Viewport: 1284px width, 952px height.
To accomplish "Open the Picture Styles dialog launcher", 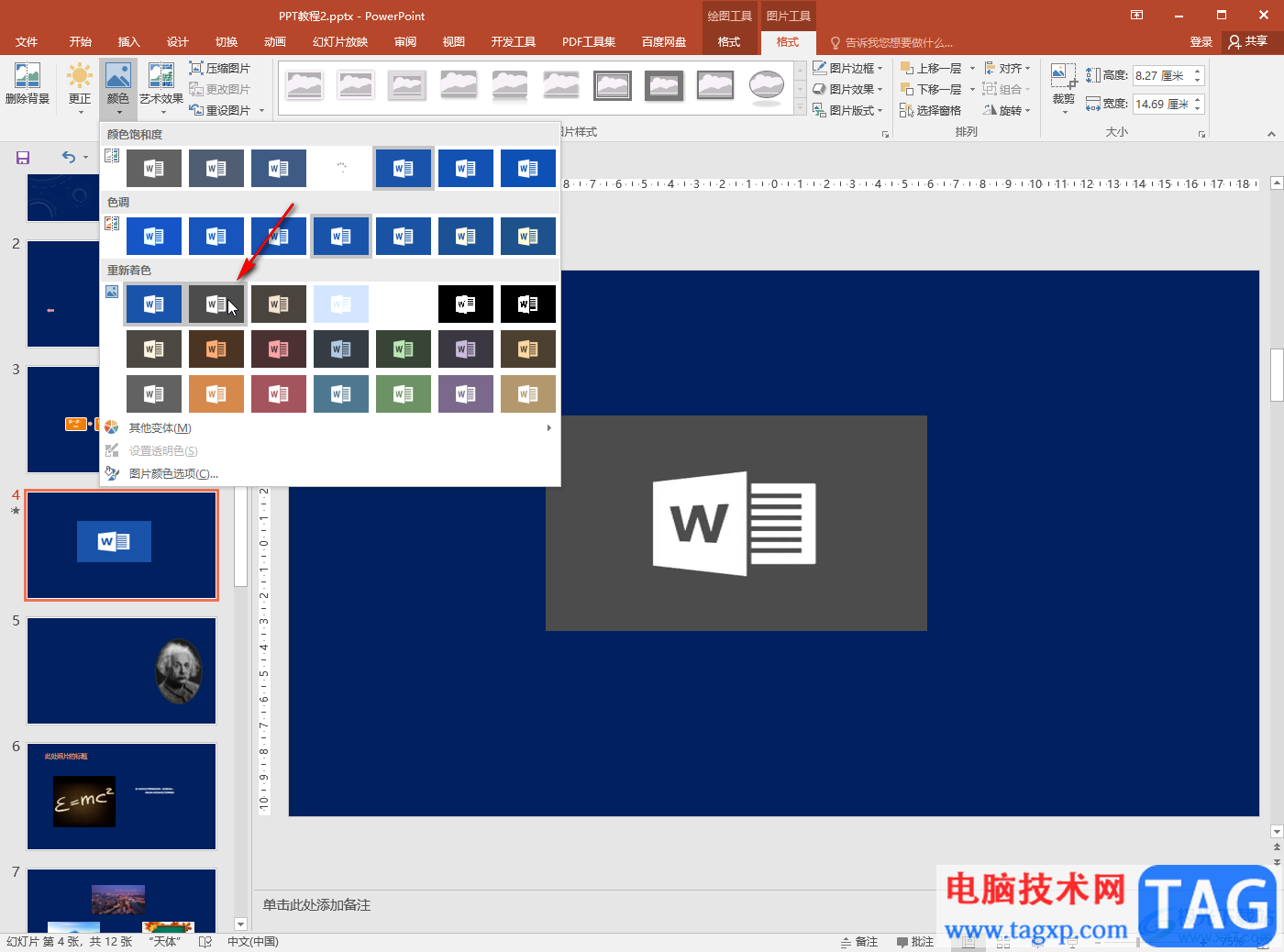I will tap(886, 135).
